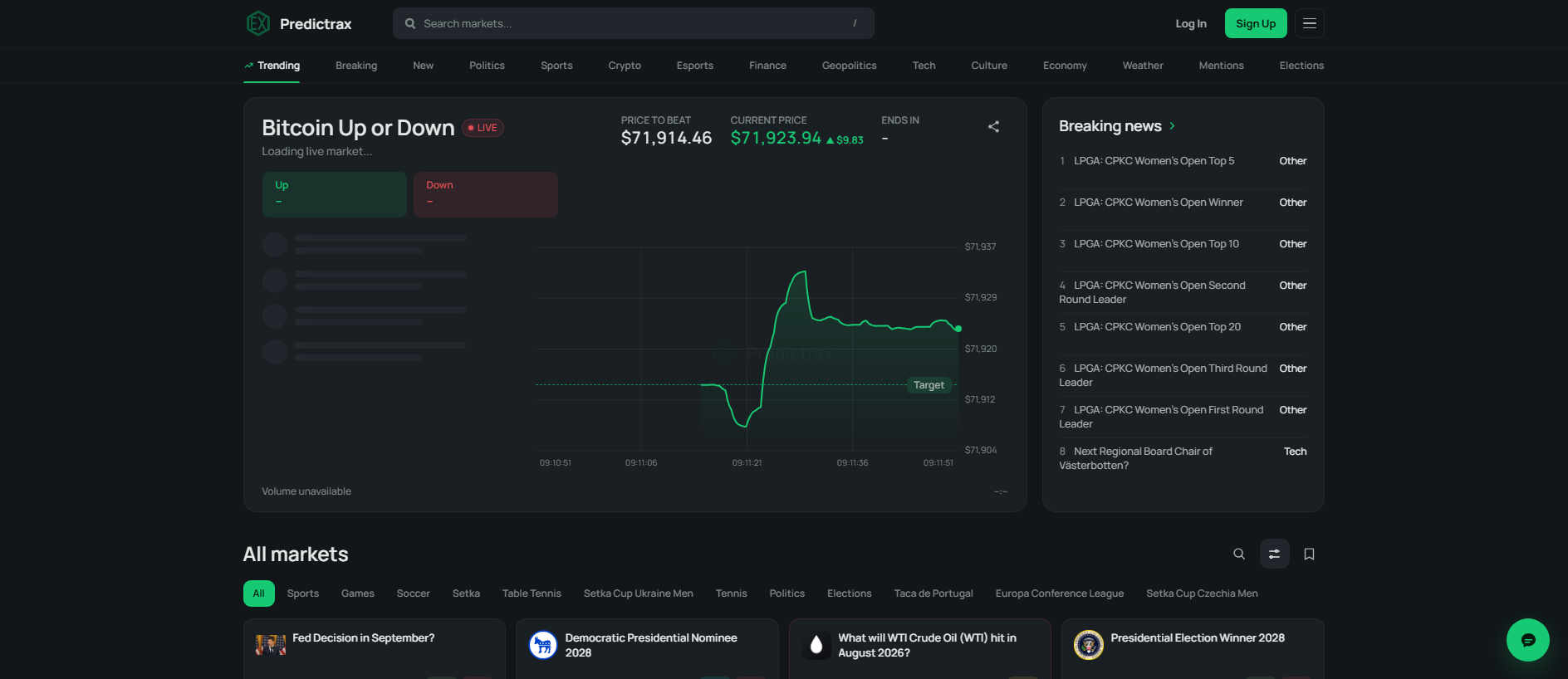This screenshot has height=679, width=1568.
Task: Open the hamburger menu
Action: pos(1310,23)
